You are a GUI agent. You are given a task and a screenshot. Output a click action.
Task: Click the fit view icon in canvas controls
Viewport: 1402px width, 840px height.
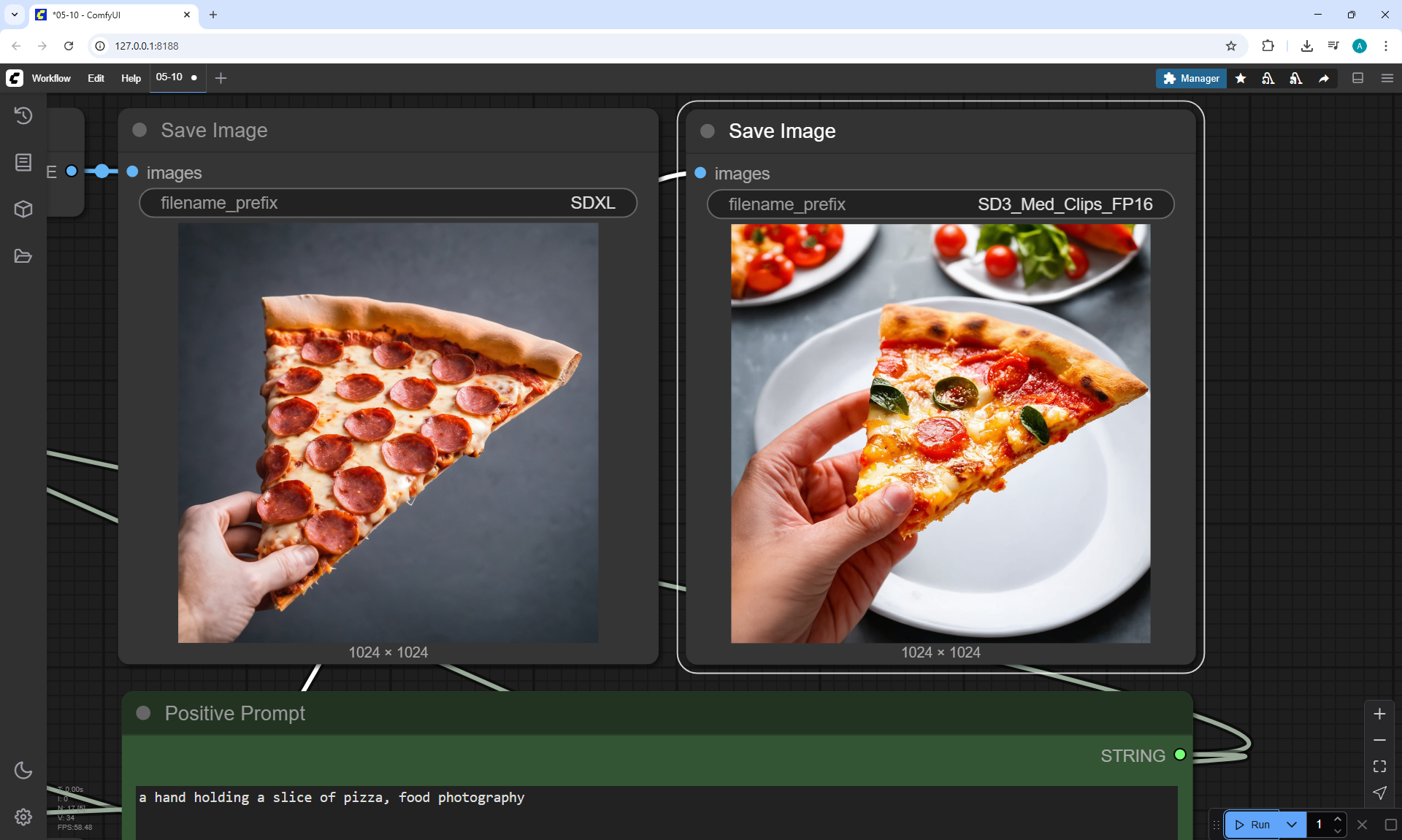(x=1379, y=766)
